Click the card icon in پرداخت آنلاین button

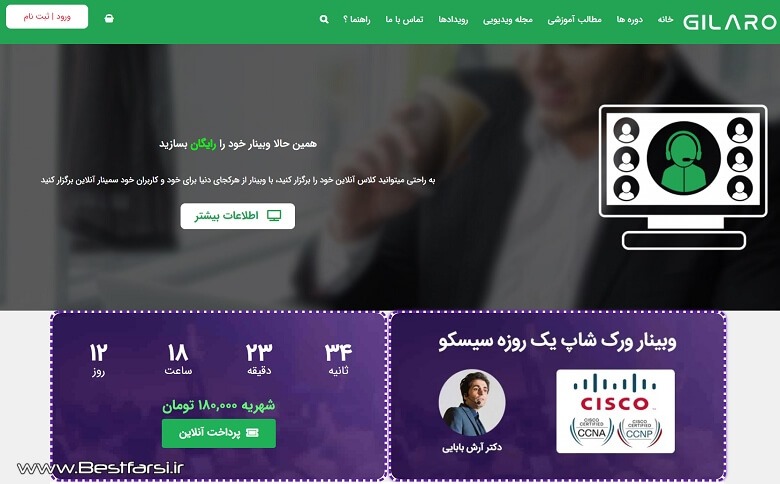point(253,433)
